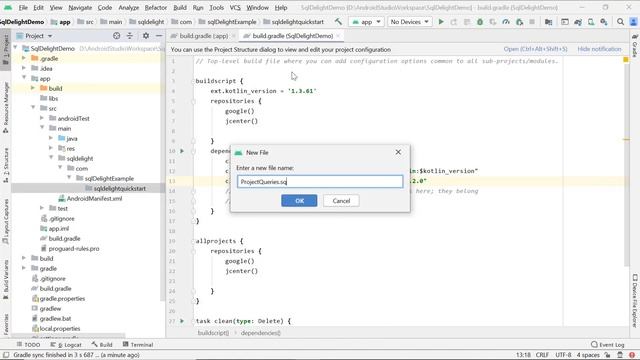Collapse the SqlDelightDemo root node

click(x=16, y=48)
